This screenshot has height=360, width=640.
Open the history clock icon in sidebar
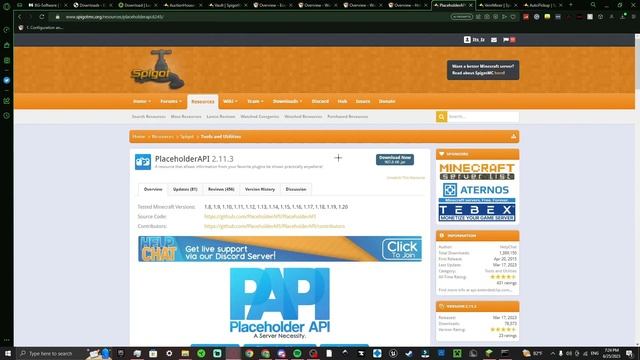(7, 116)
